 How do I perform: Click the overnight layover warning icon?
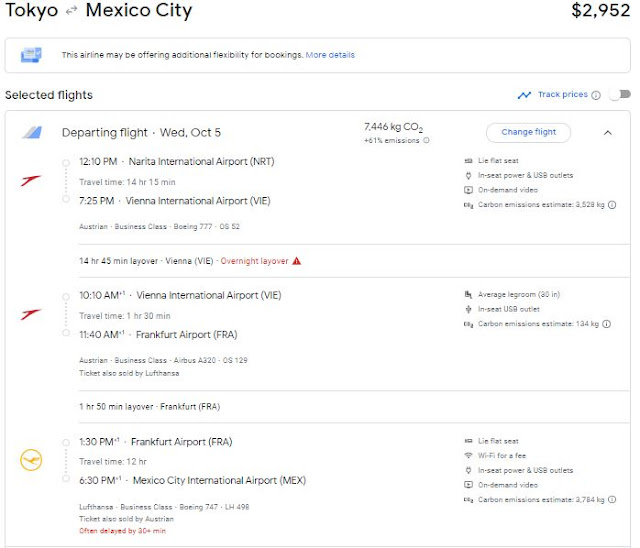pos(297,261)
